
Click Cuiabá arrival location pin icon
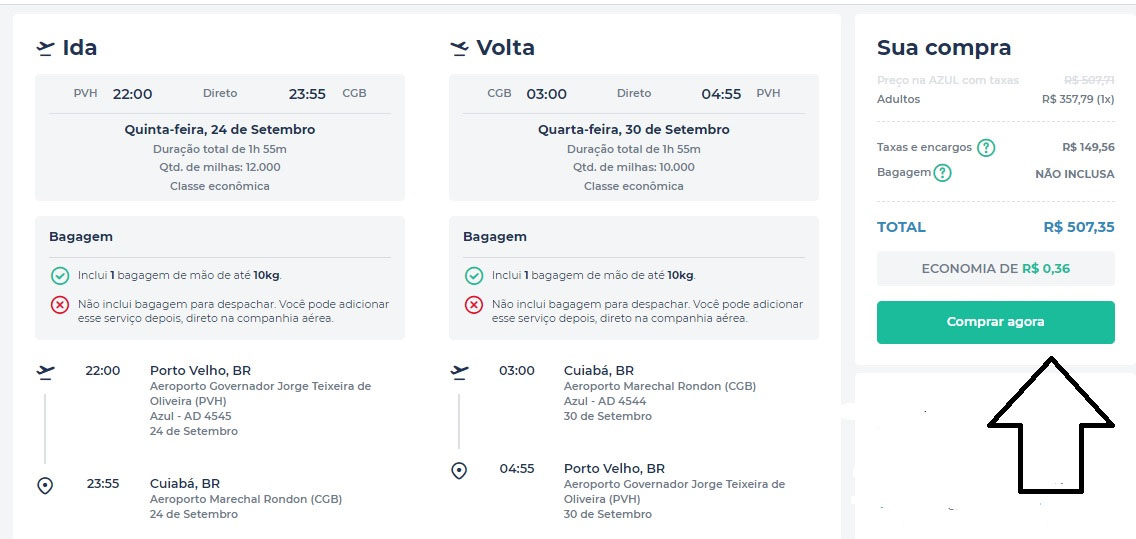coord(45,485)
